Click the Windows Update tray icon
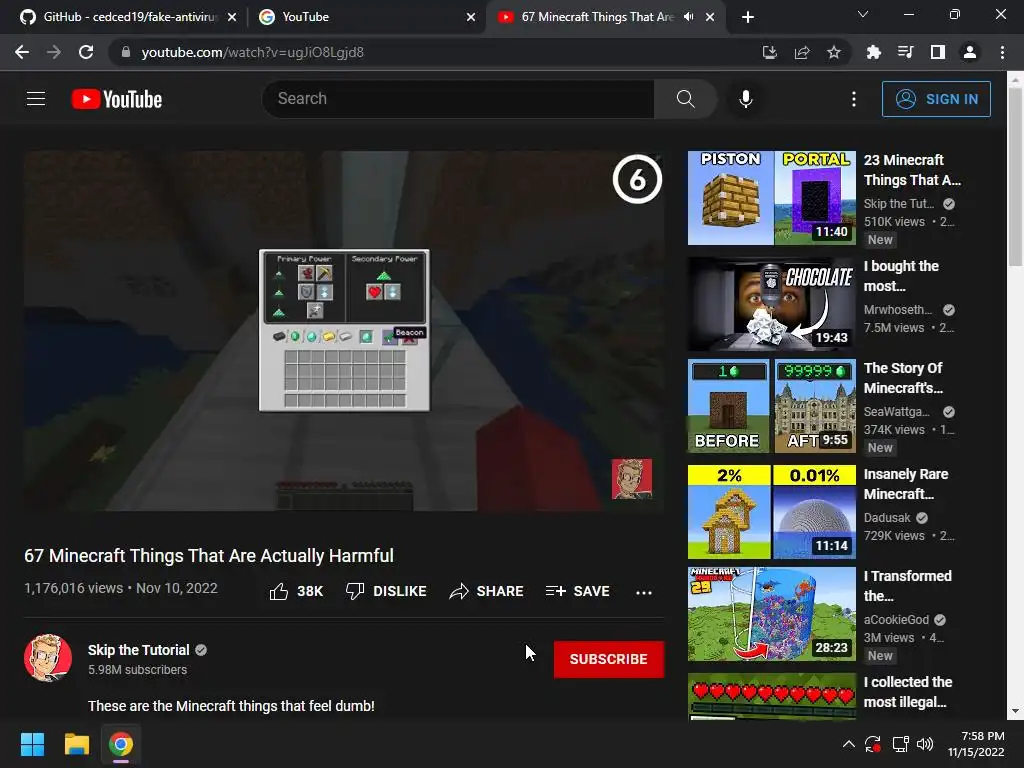This screenshot has height=768, width=1024. [x=873, y=744]
